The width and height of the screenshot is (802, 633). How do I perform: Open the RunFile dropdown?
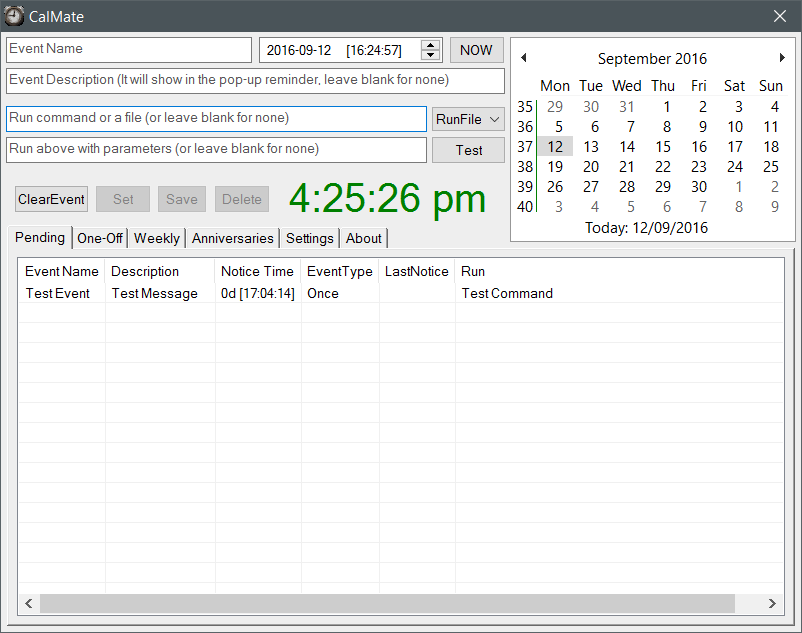(468, 119)
